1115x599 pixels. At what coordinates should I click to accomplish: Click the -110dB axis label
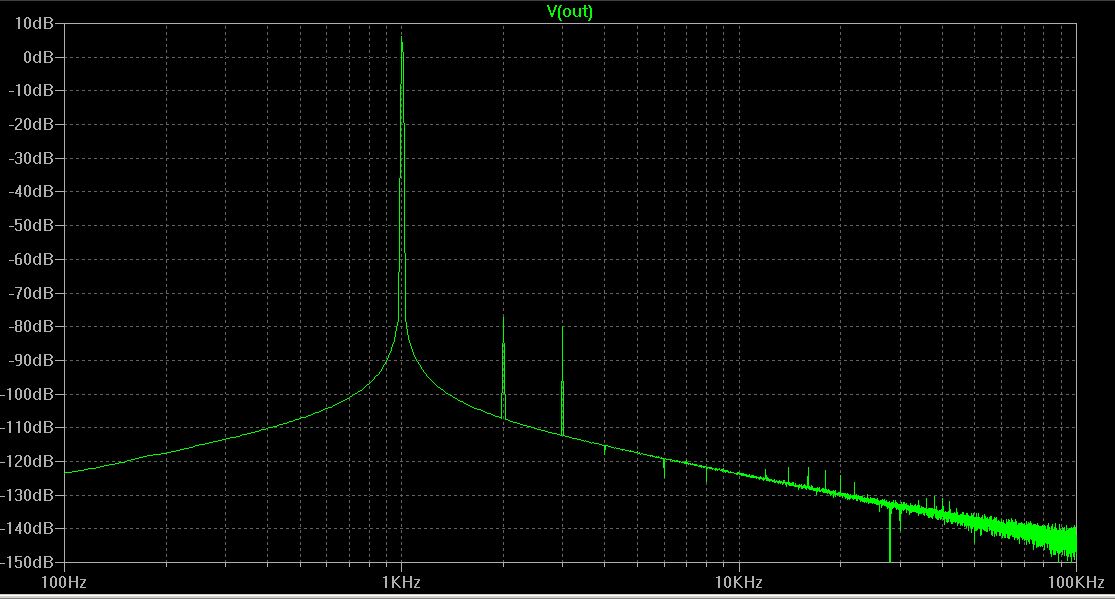point(27,428)
